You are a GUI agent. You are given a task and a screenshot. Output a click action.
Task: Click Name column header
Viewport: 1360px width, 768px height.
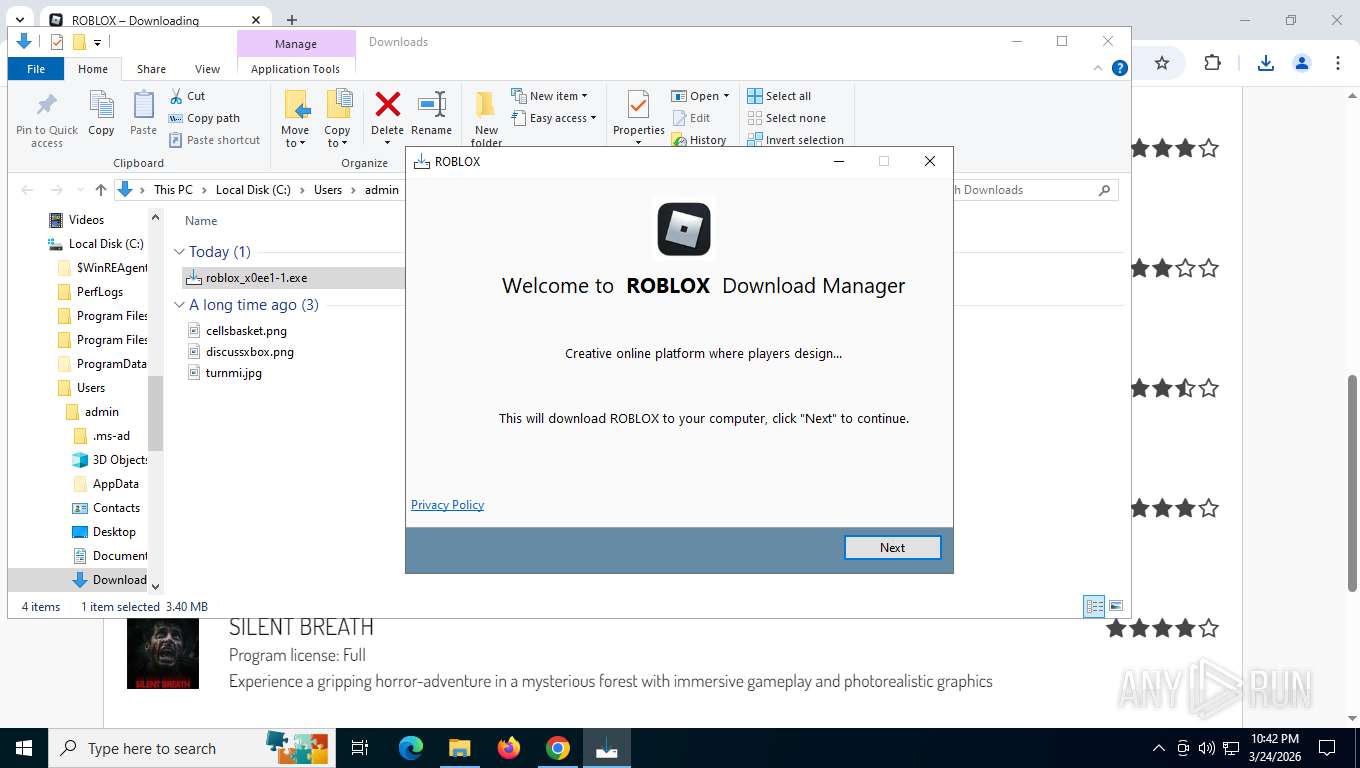pos(201,221)
